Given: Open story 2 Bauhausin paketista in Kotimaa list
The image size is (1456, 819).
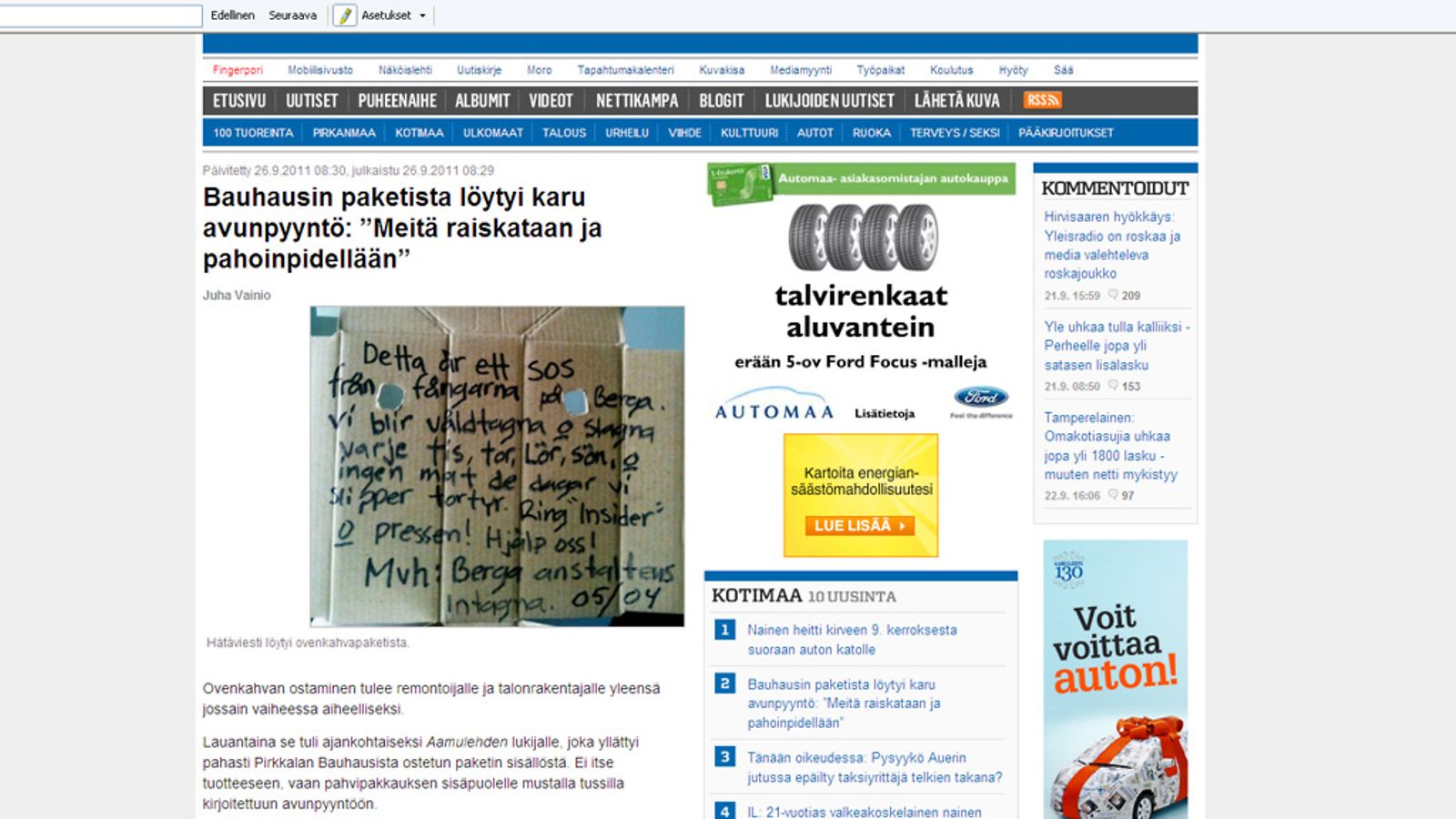Looking at the screenshot, I should [x=844, y=703].
